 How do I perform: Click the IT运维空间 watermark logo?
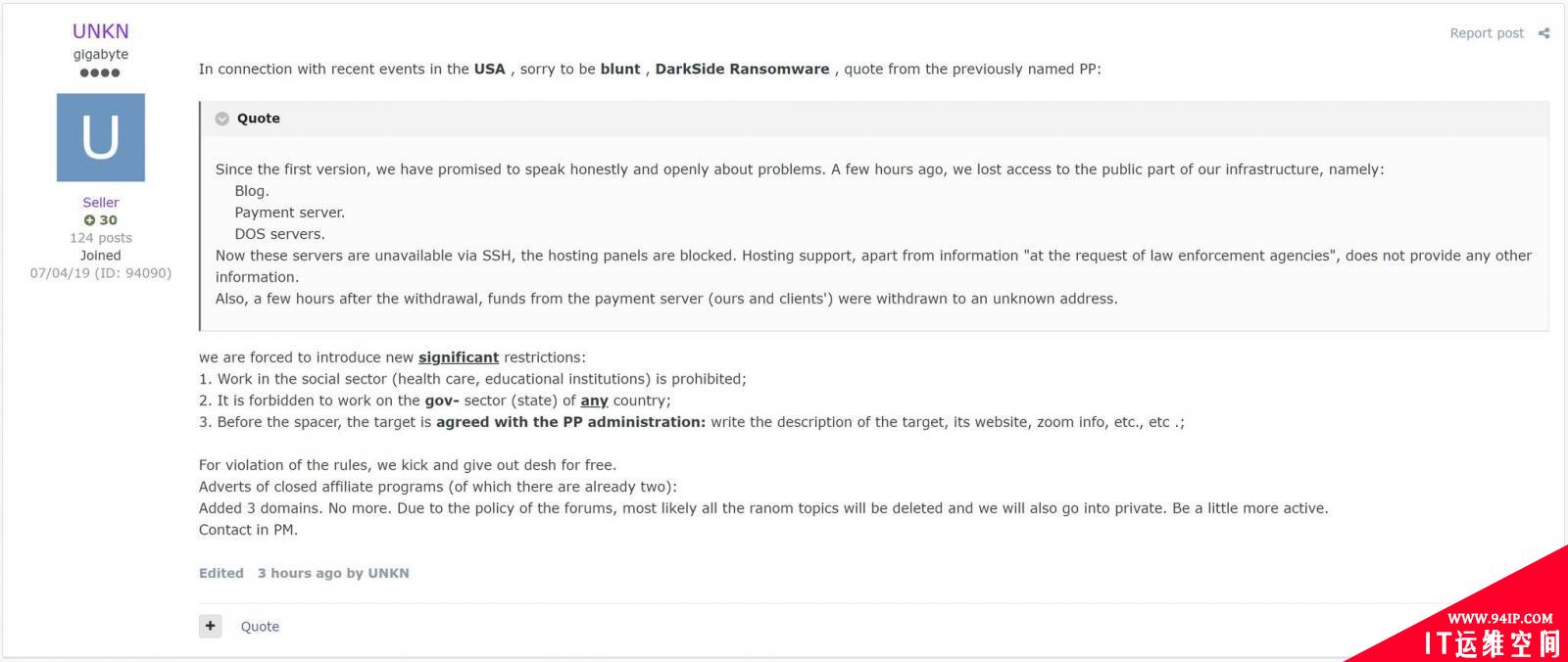pos(1492,643)
